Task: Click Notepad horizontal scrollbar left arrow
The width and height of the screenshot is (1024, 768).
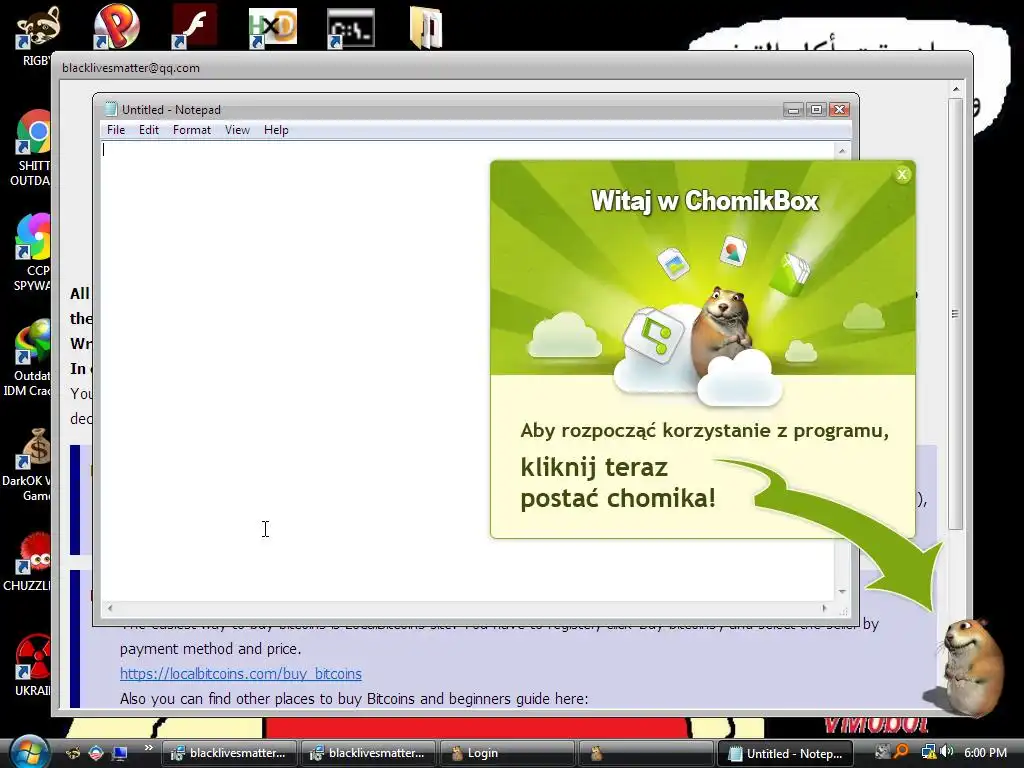Action: [x=110, y=608]
